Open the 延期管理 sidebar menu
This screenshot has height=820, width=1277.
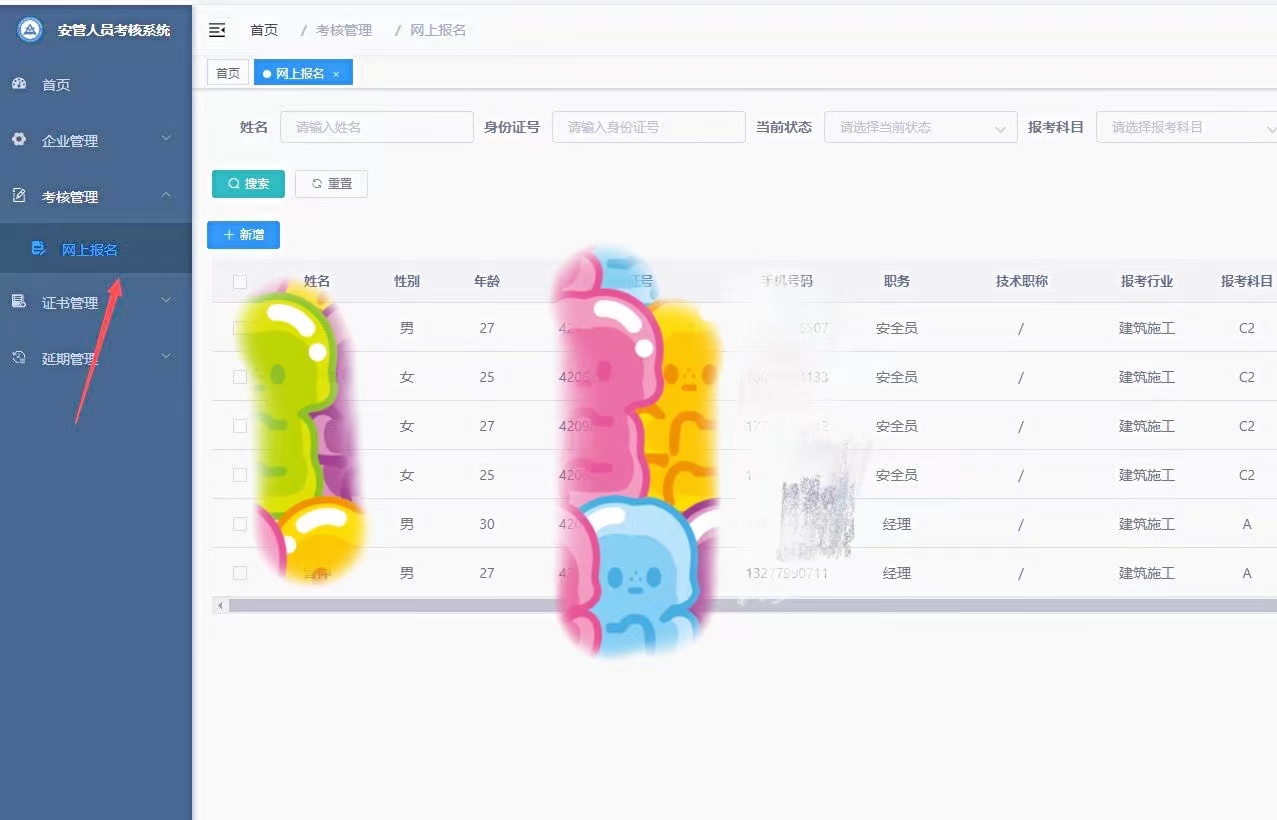(x=96, y=359)
